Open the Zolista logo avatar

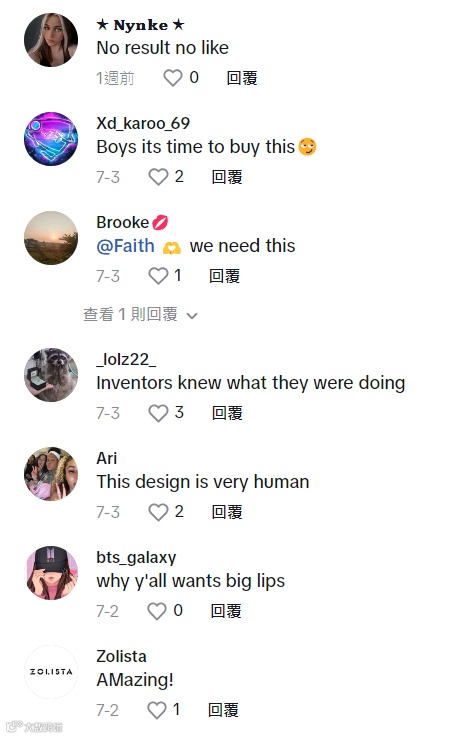point(51,672)
